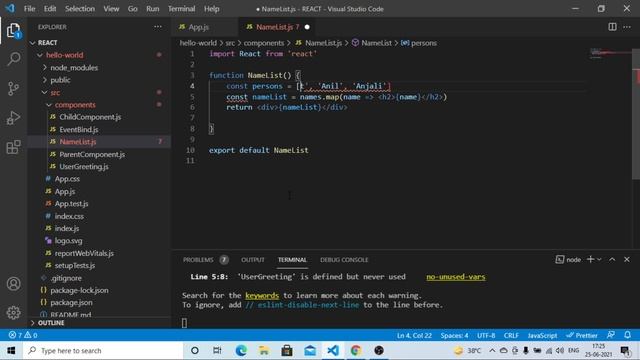Click the Spaces: 4 indentation setting
This screenshot has width=640, height=360.
click(x=454, y=335)
